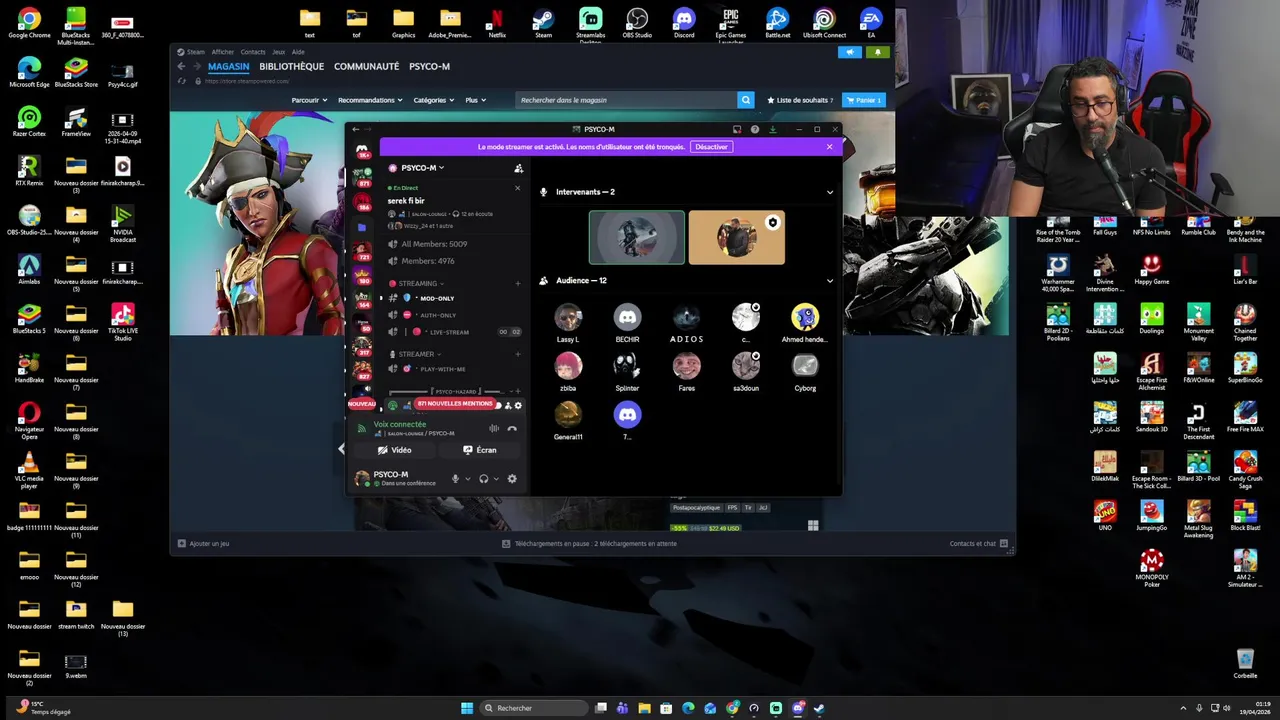
Task: Open the Discord inbox icon in title bar
Action: [x=737, y=129]
